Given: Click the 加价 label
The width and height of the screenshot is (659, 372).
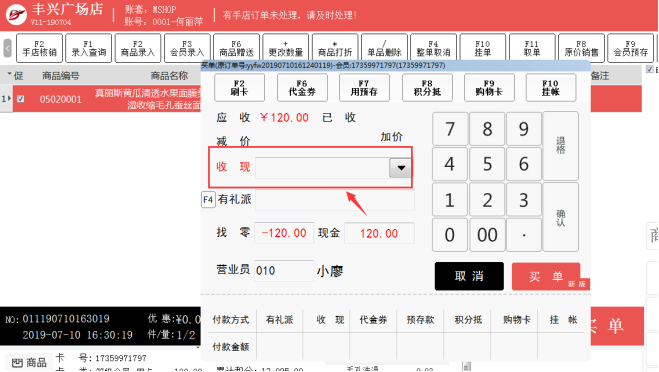Looking at the screenshot, I should [x=392, y=137].
